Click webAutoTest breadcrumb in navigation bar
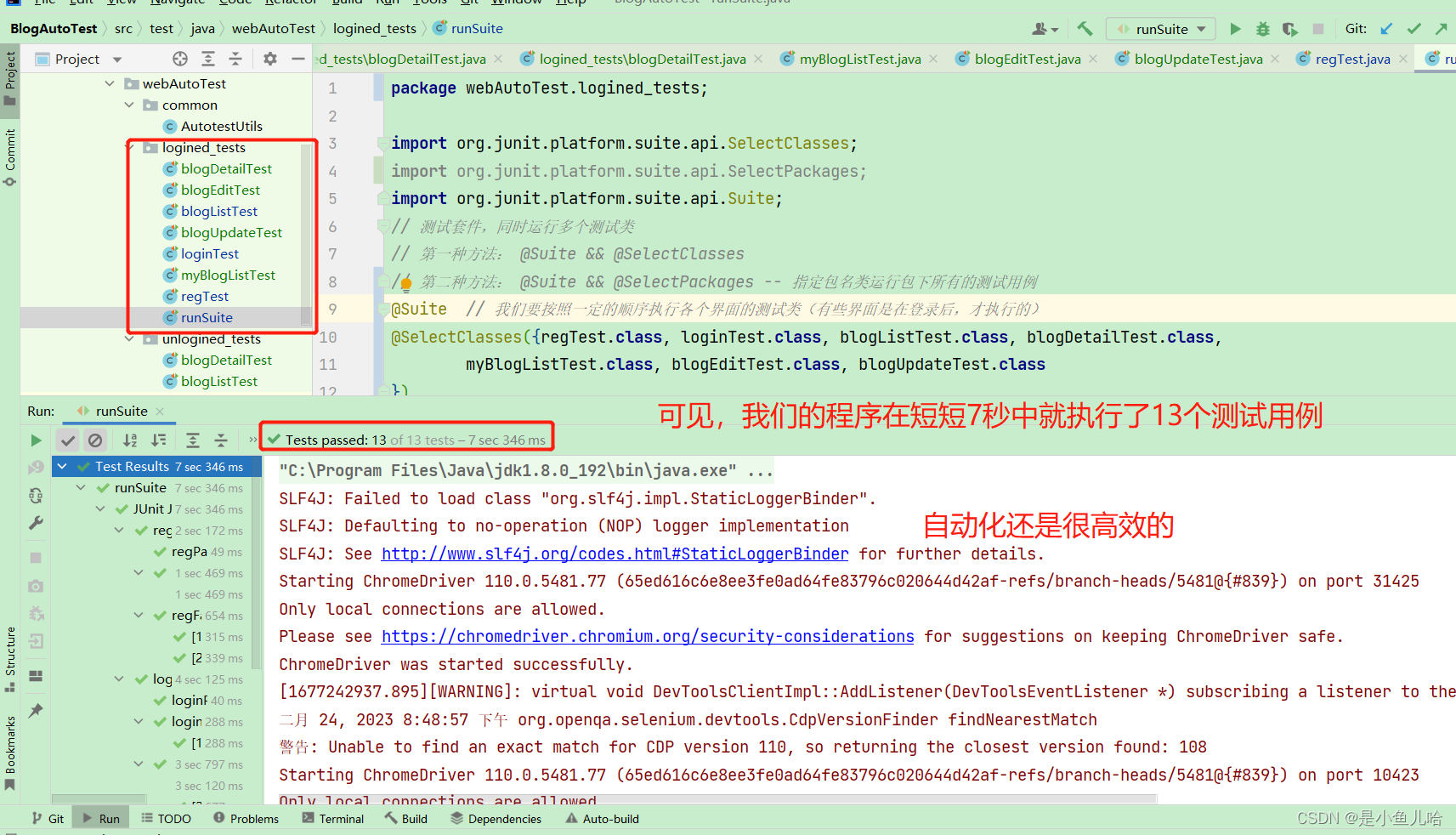1456x835 pixels. tap(273, 29)
